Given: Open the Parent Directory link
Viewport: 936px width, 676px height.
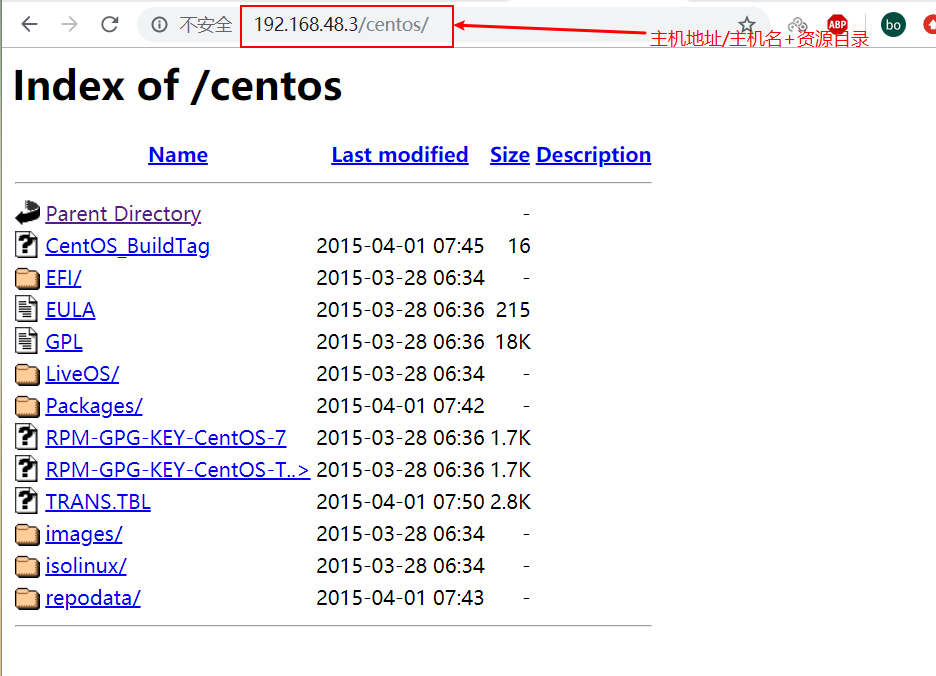Looking at the screenshot, I should (123, 214).
